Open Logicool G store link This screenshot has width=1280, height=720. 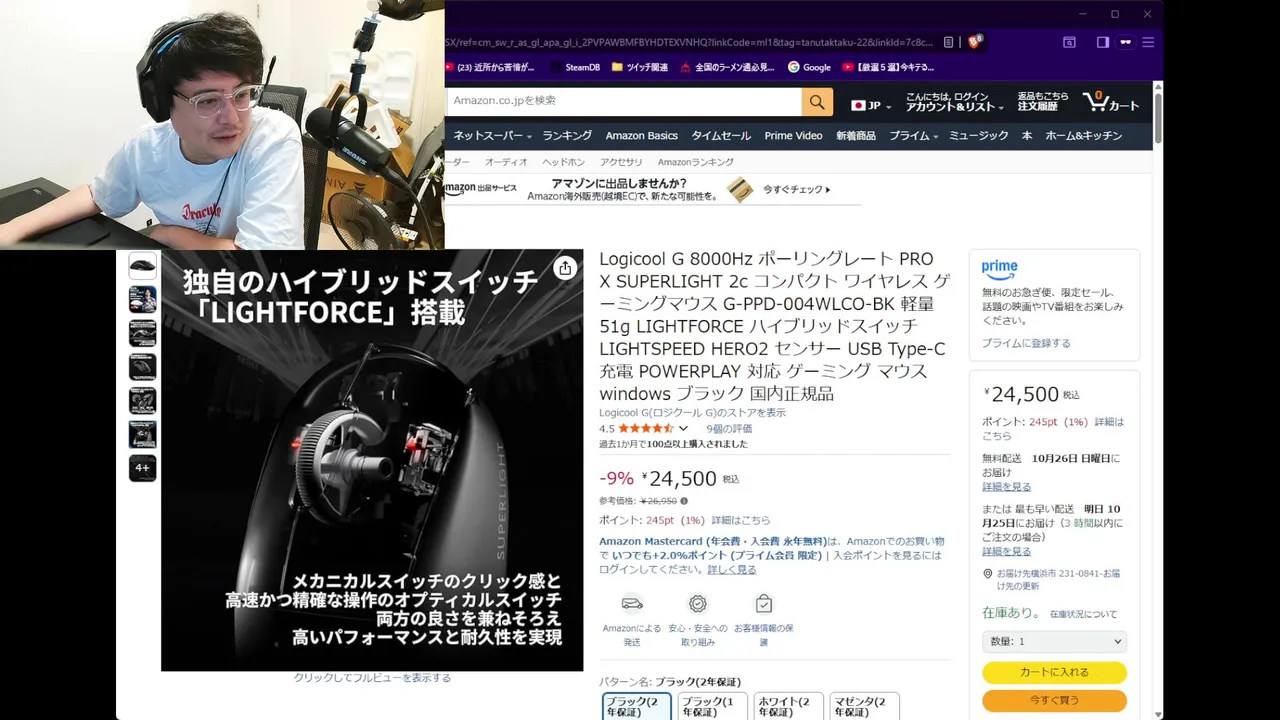coord(692,412)
